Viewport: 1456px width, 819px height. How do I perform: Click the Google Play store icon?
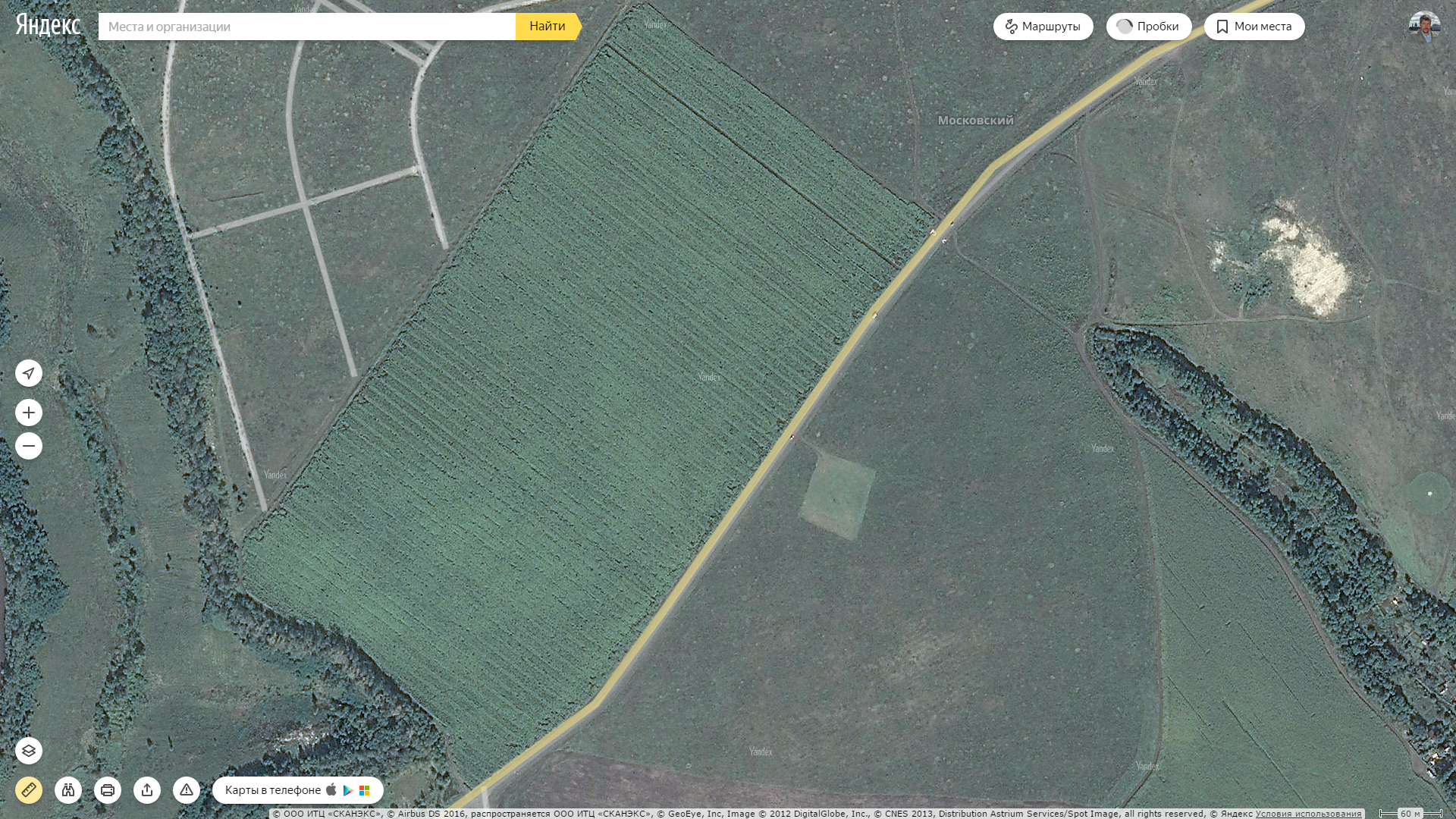[348, 790]
